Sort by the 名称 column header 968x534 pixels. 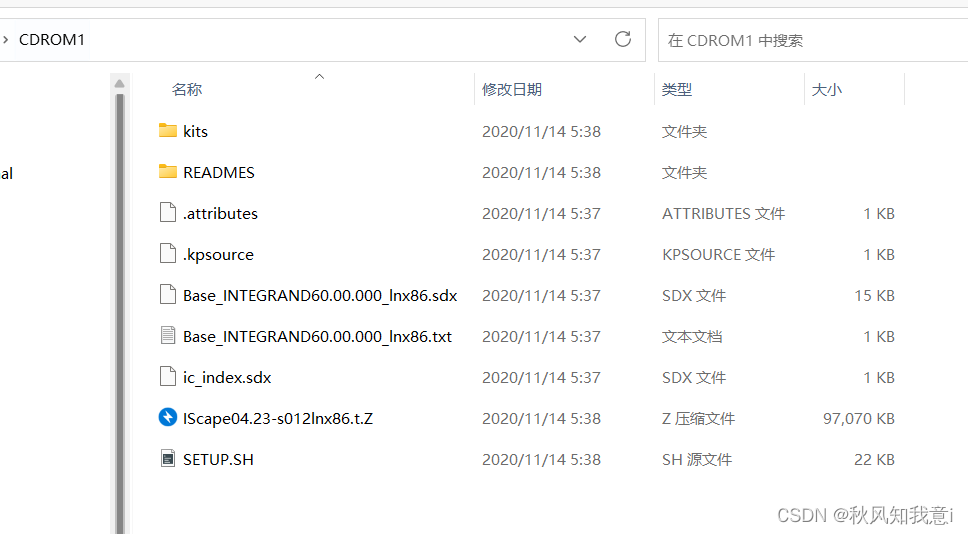[x=187, y=90]
